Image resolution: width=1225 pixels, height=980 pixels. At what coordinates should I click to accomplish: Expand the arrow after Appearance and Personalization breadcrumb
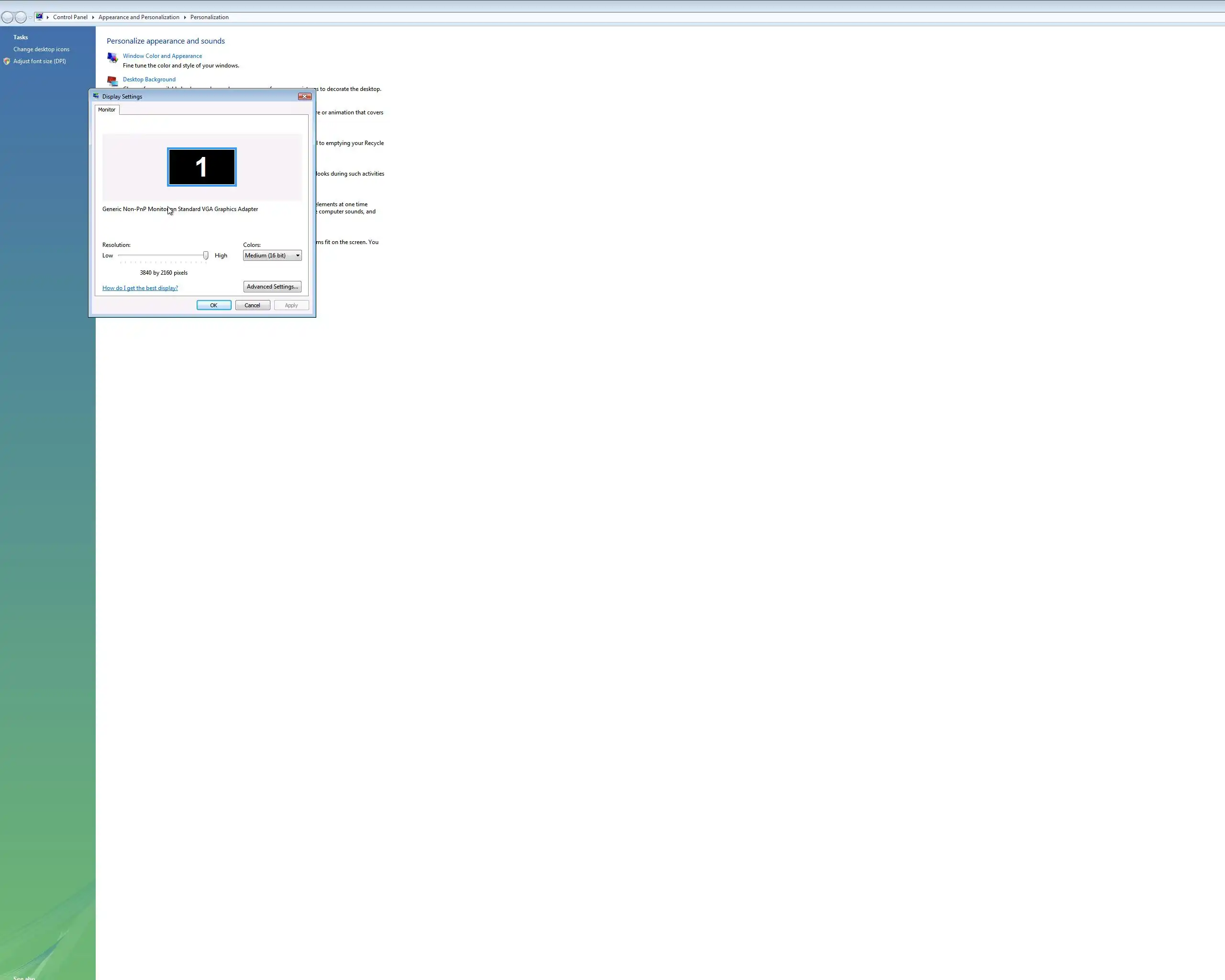185,17
